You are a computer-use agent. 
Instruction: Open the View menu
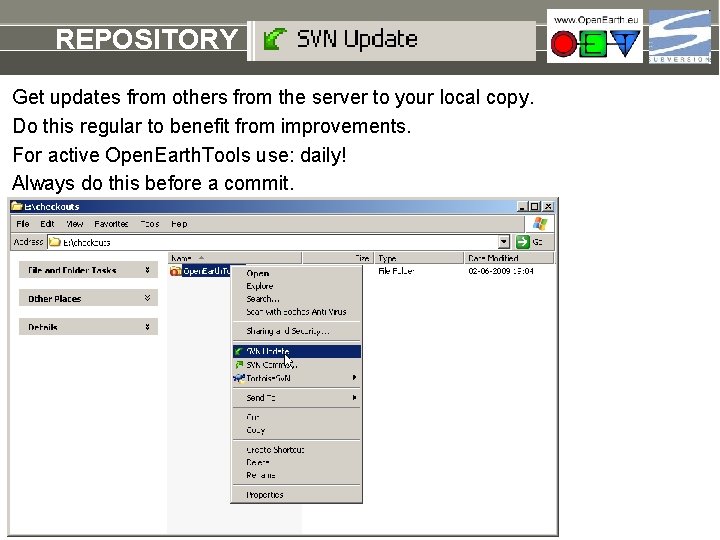point(74,224)
